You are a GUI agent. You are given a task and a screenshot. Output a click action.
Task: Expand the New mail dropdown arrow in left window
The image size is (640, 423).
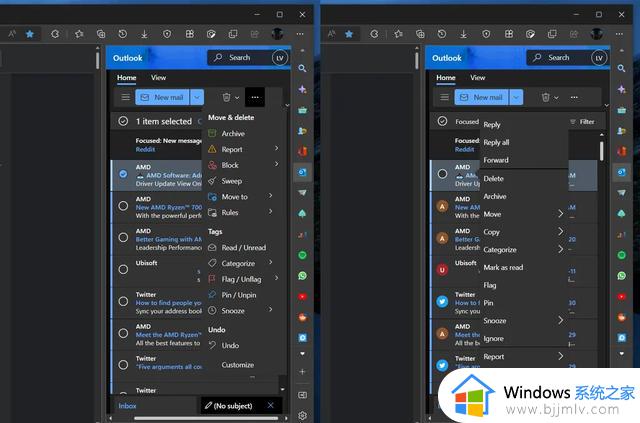(x=197, y=97)
